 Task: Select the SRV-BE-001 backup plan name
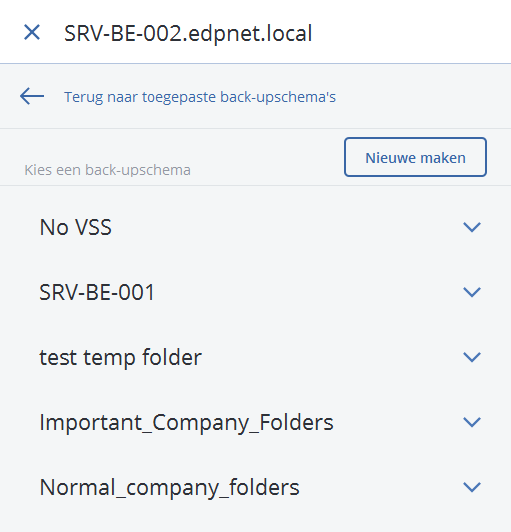tap(97, 292)
